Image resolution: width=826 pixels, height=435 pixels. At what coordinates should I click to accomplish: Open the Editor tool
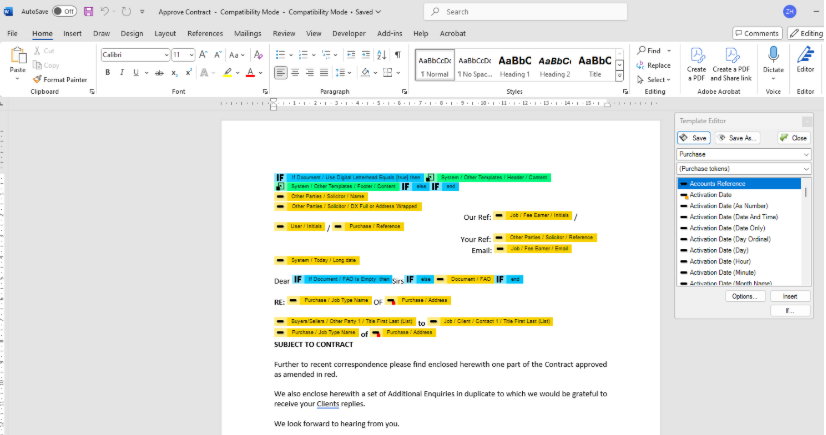tap(805, 59)
